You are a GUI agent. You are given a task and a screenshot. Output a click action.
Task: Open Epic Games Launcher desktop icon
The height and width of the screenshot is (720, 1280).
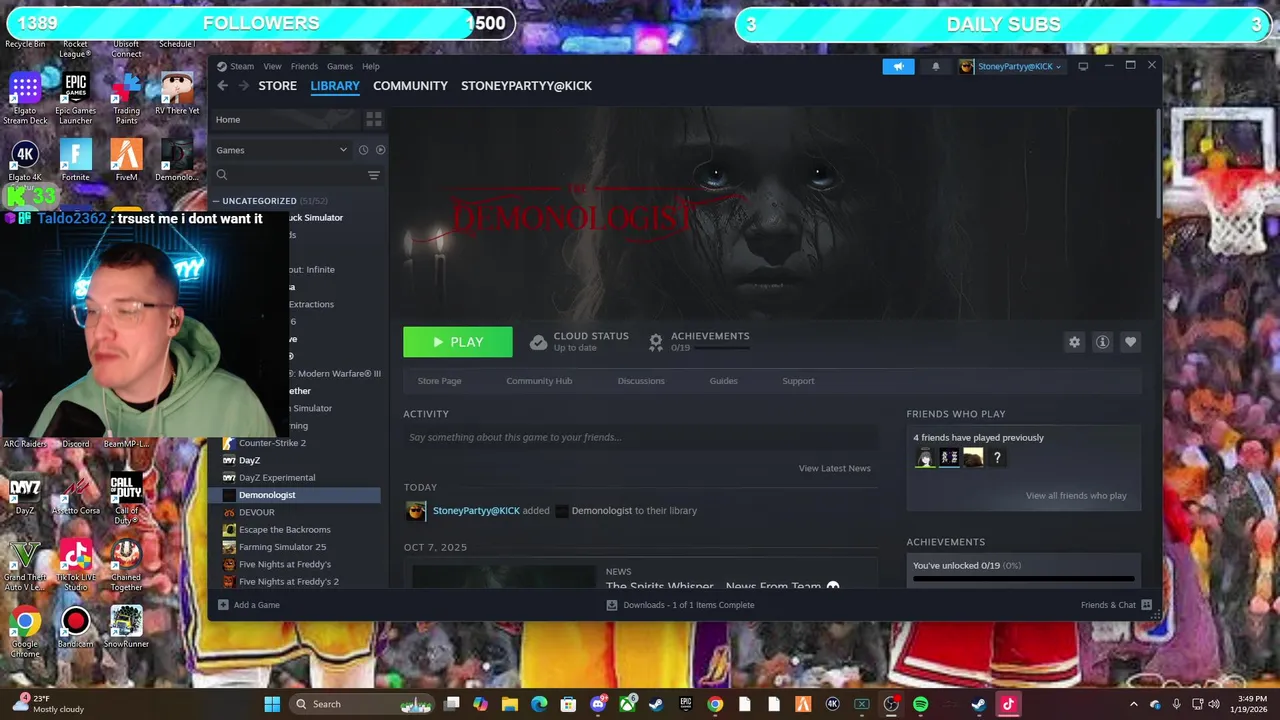click(x=75, y=98)
